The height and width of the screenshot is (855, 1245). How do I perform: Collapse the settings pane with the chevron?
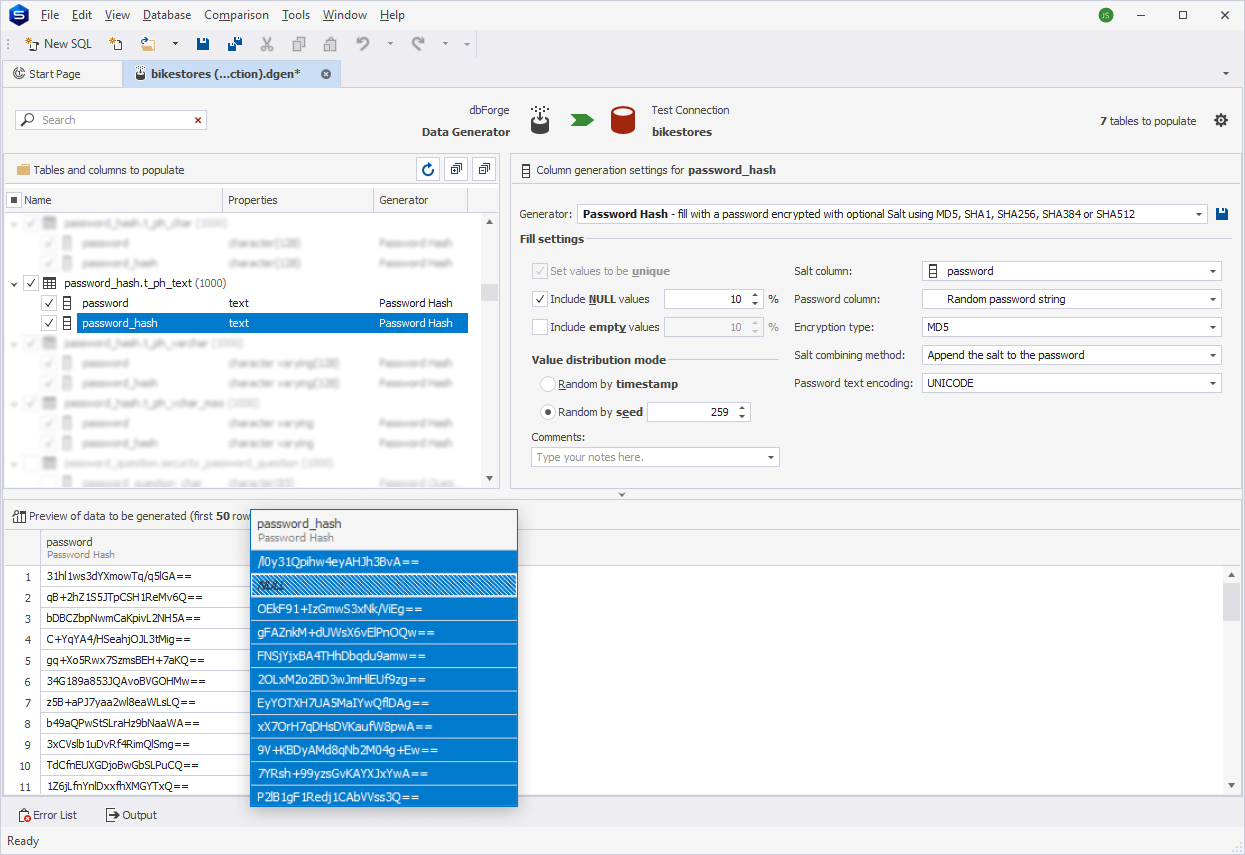(x=622, y=494)
